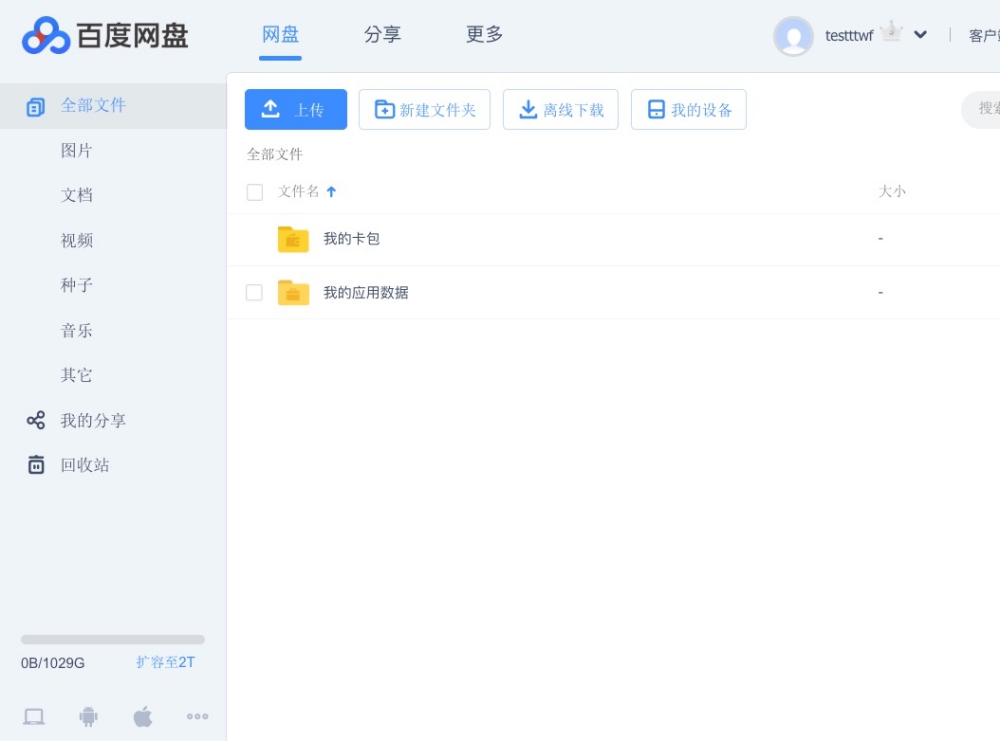Click the 上传 upload button

click(296, 110)
